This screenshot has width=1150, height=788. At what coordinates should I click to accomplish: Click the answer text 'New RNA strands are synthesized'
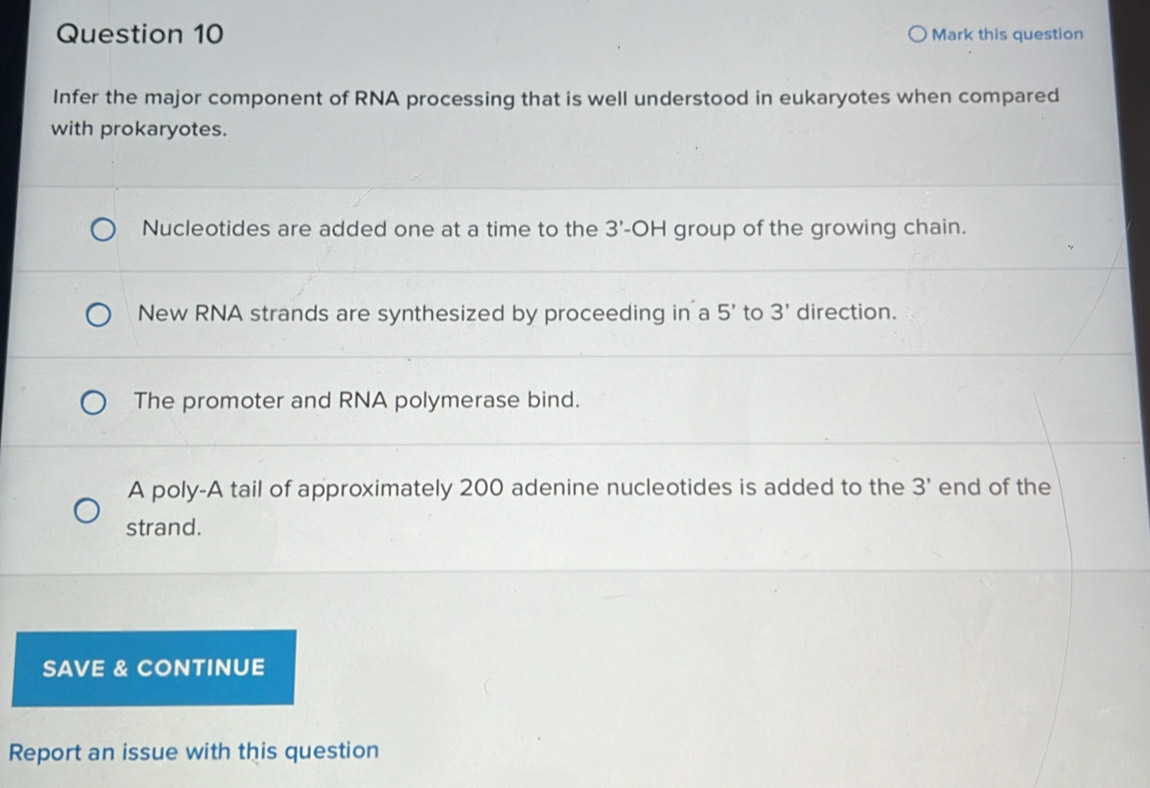tap(400, 313)
